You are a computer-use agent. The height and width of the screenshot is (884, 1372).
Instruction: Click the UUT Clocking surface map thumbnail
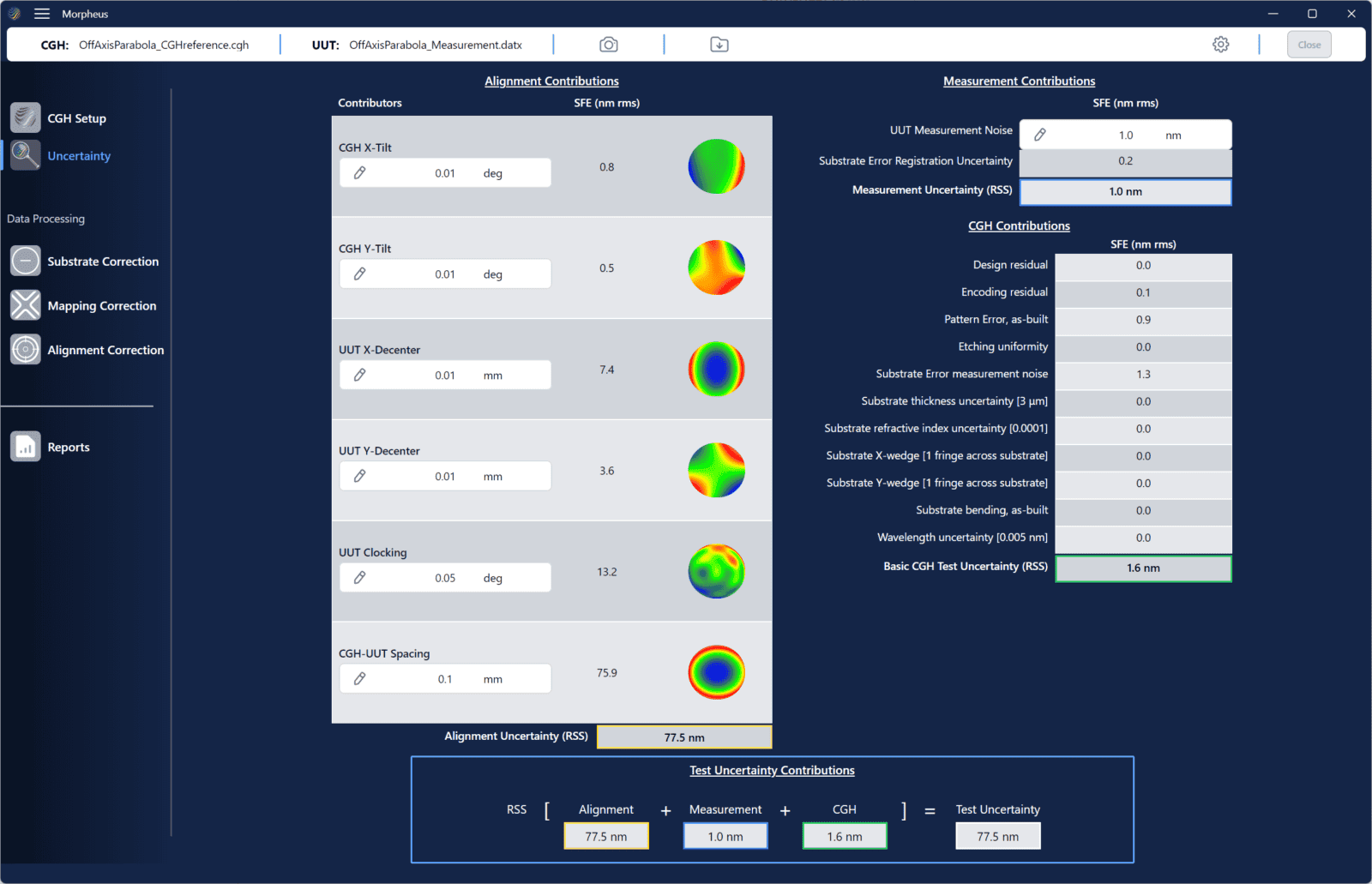(716, 571)
